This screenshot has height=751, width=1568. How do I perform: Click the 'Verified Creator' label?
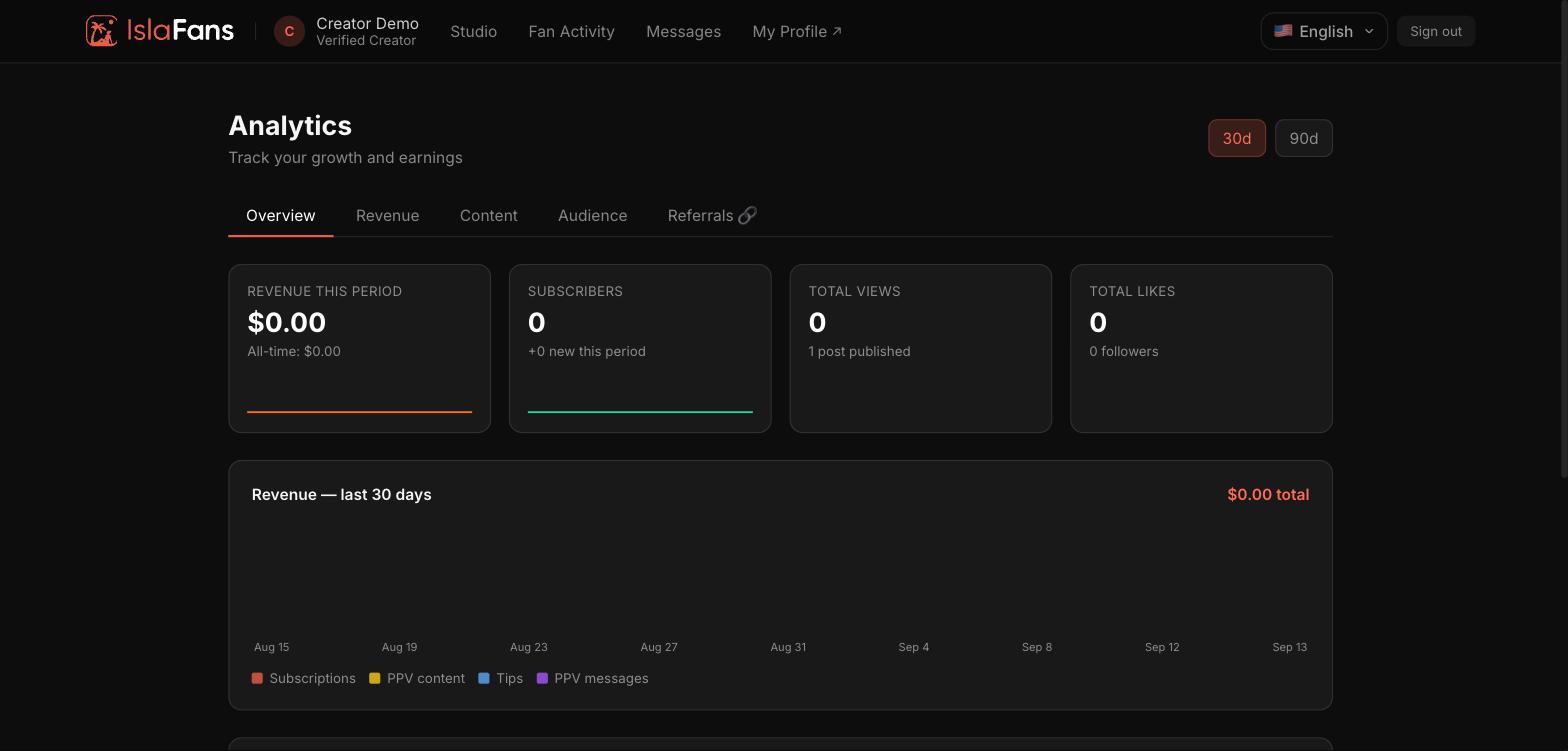pyautogui.click(x=366, y=41)
